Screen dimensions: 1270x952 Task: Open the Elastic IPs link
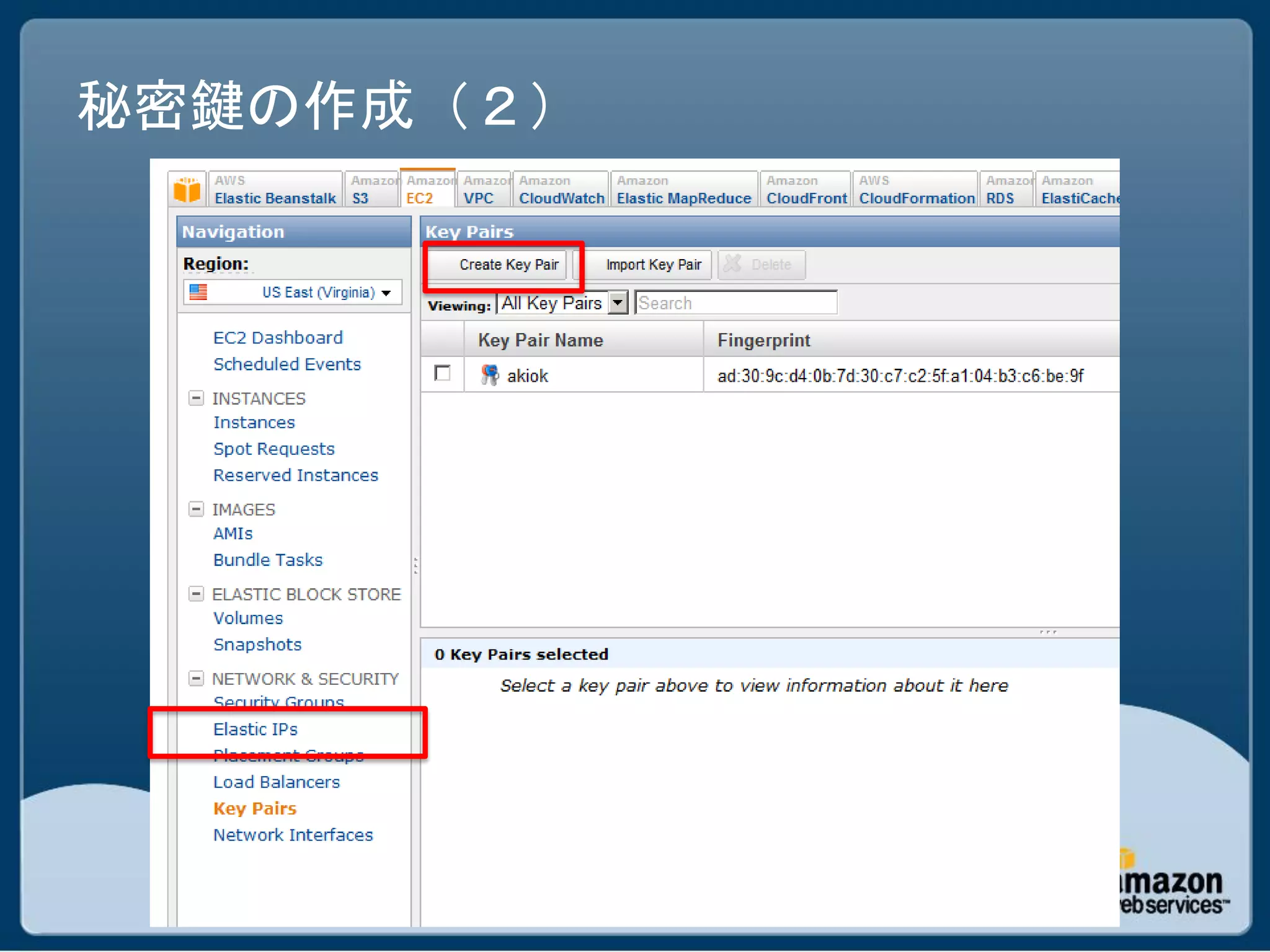[255, 729]
